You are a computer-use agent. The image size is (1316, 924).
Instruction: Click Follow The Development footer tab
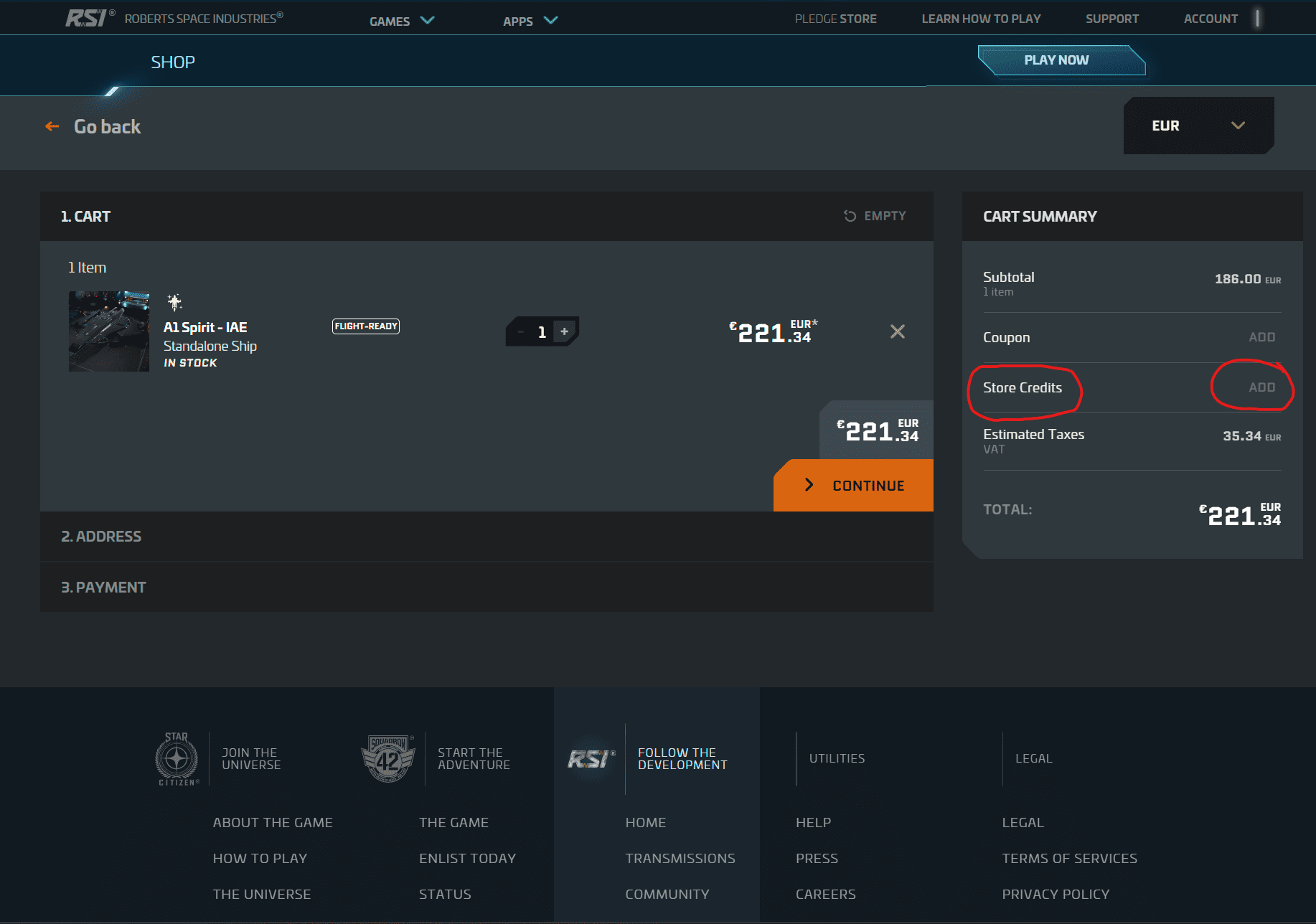tap(682, 759)
